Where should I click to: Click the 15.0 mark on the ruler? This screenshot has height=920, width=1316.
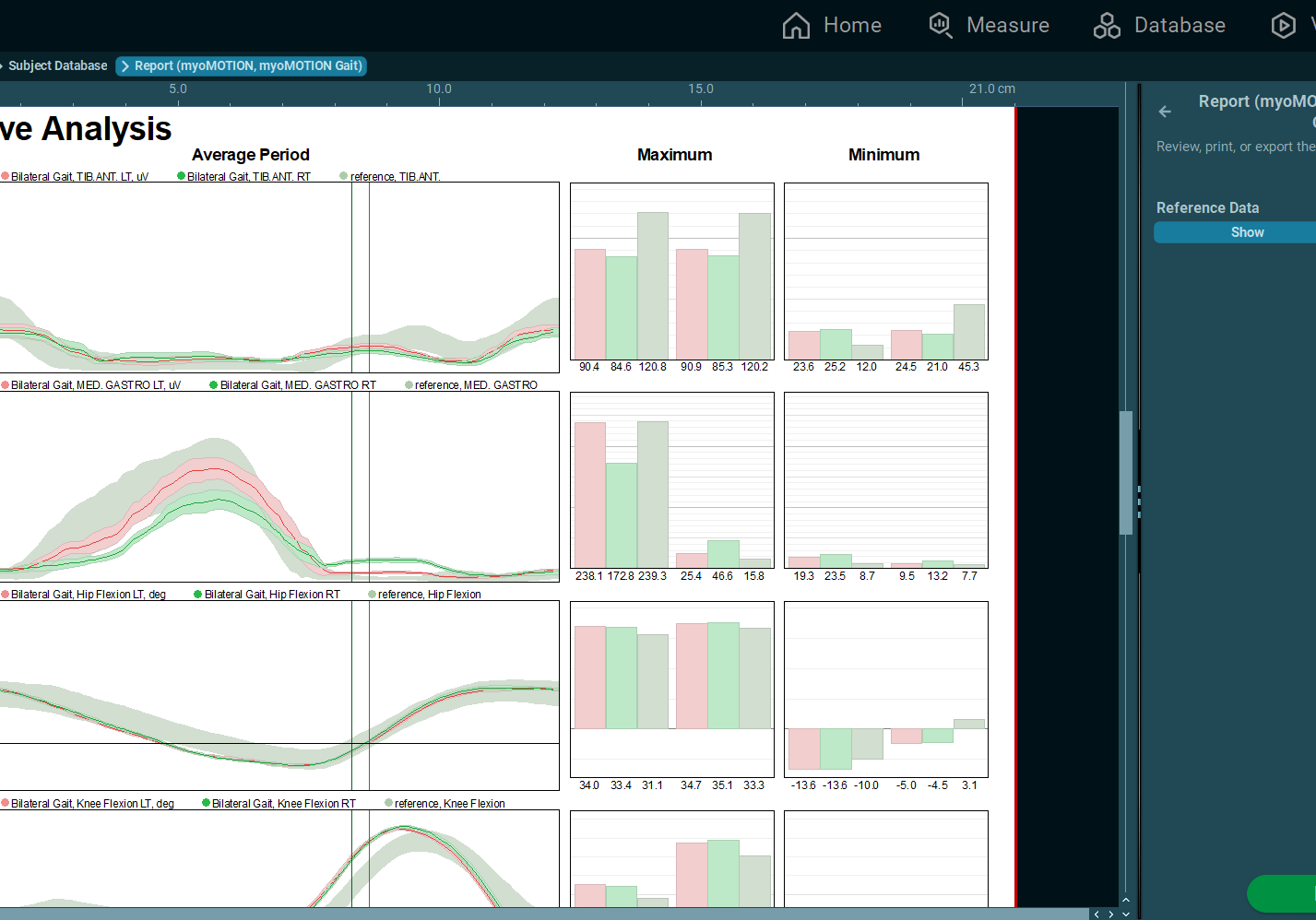point(701,89)
